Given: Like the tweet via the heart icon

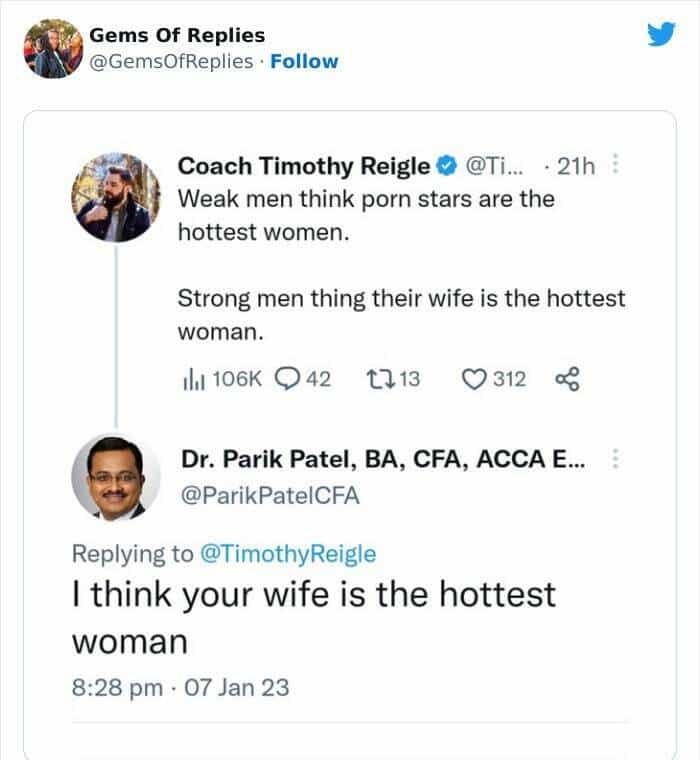Looking at the screenshot, I should point(475,379).
